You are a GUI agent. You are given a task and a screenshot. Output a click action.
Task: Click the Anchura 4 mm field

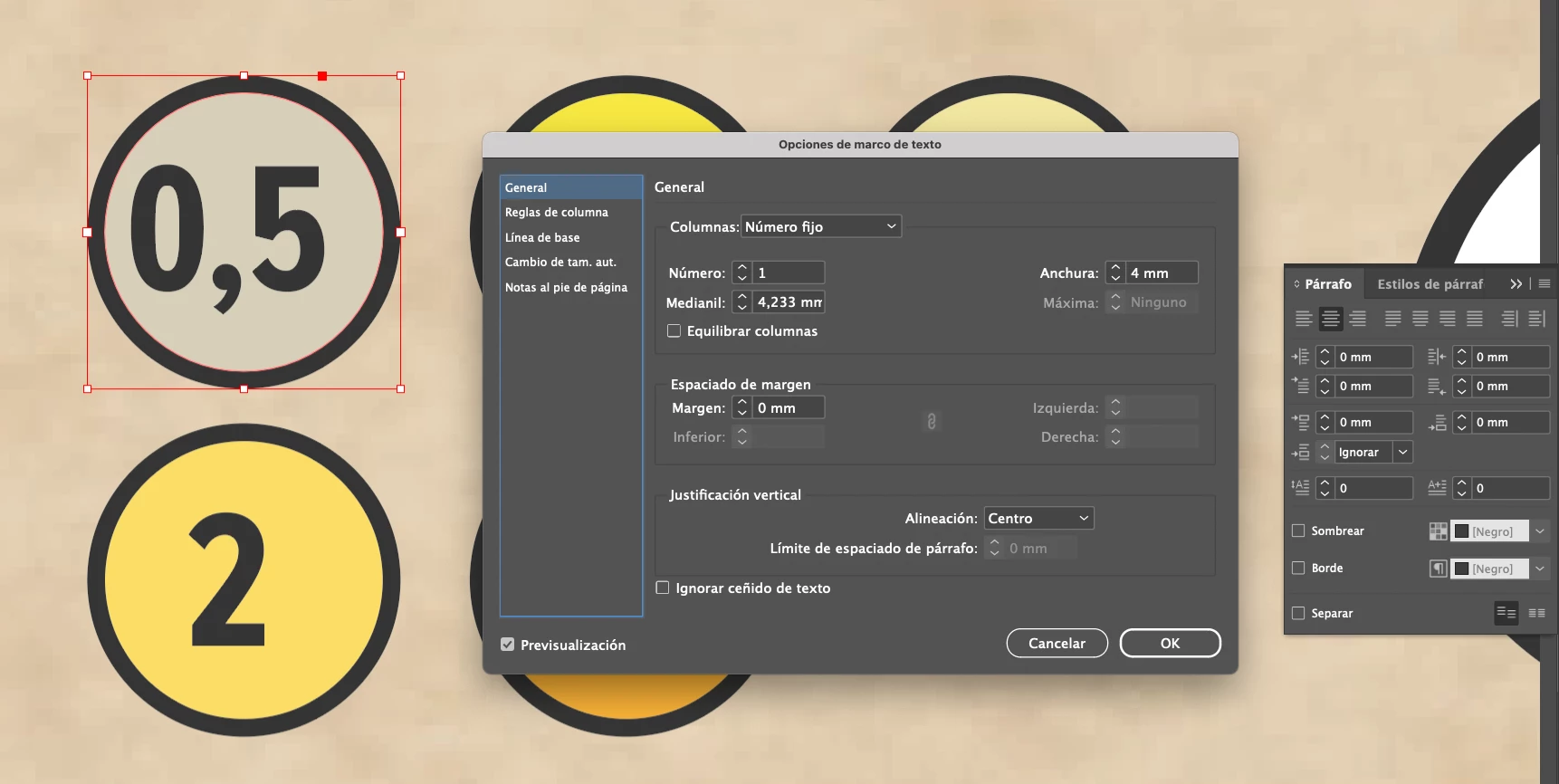(x=1162, y=272)
